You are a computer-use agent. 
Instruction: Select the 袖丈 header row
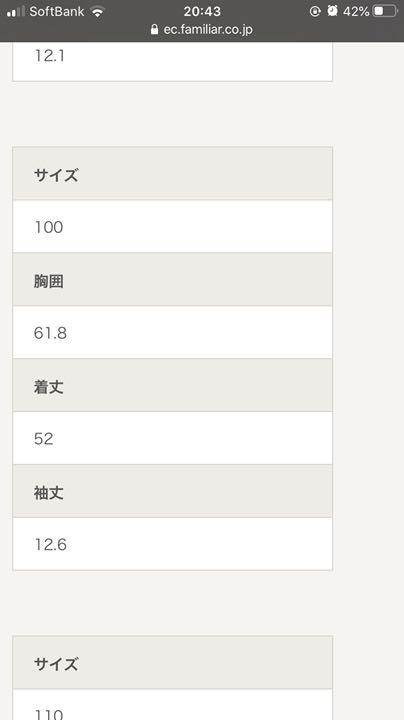pyautogui.click(x=173, y=491)
